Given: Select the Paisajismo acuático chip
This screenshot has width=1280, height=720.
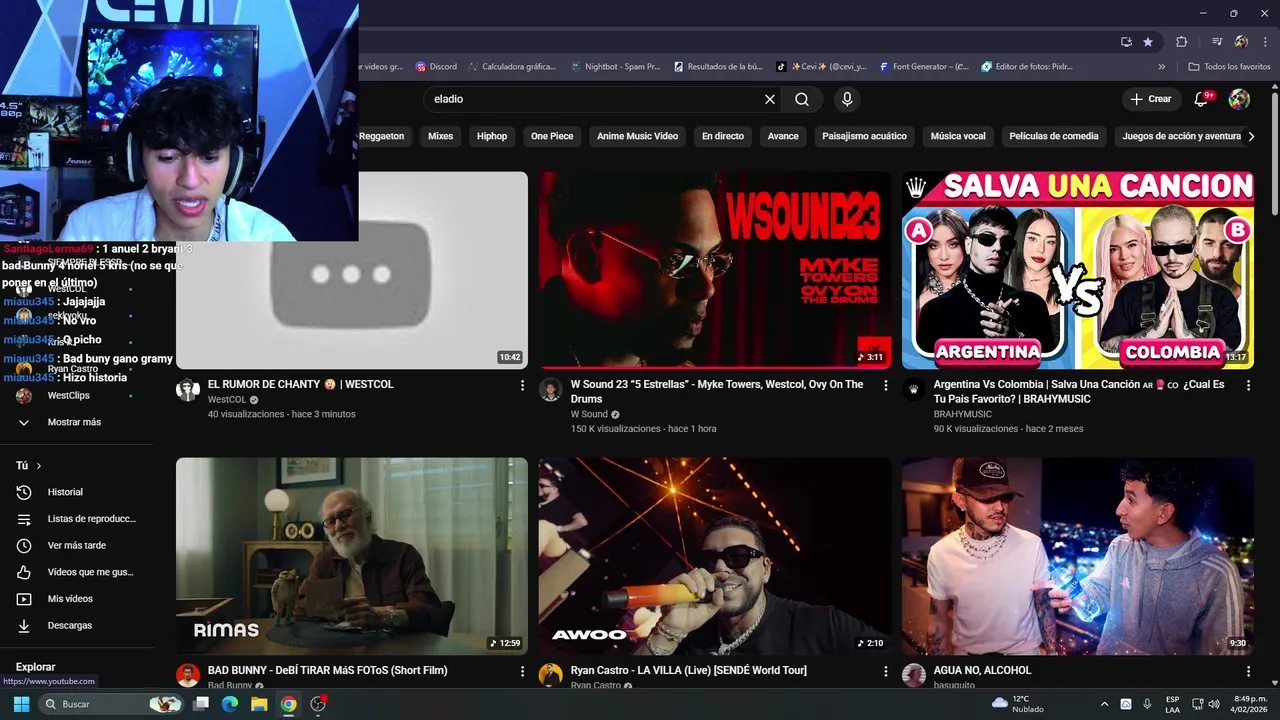Looking at the screenshot, I should [x=864, y=136].
